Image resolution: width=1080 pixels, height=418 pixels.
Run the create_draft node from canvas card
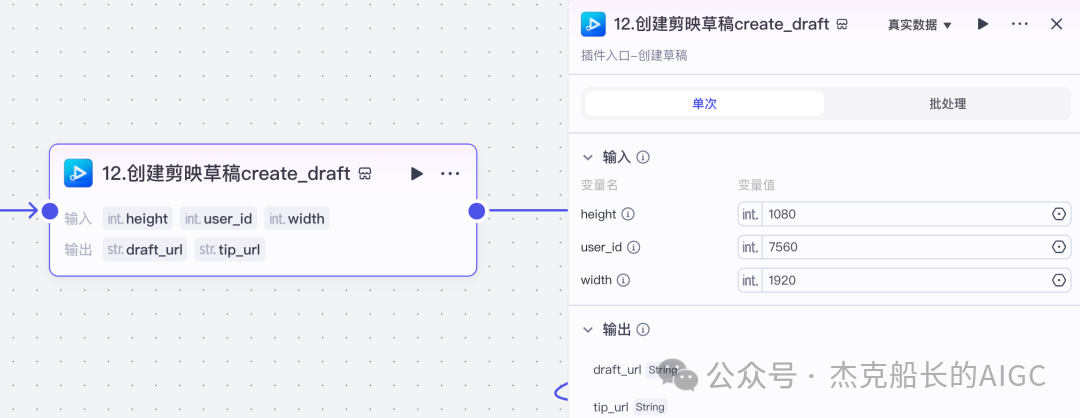pos(417,174)
